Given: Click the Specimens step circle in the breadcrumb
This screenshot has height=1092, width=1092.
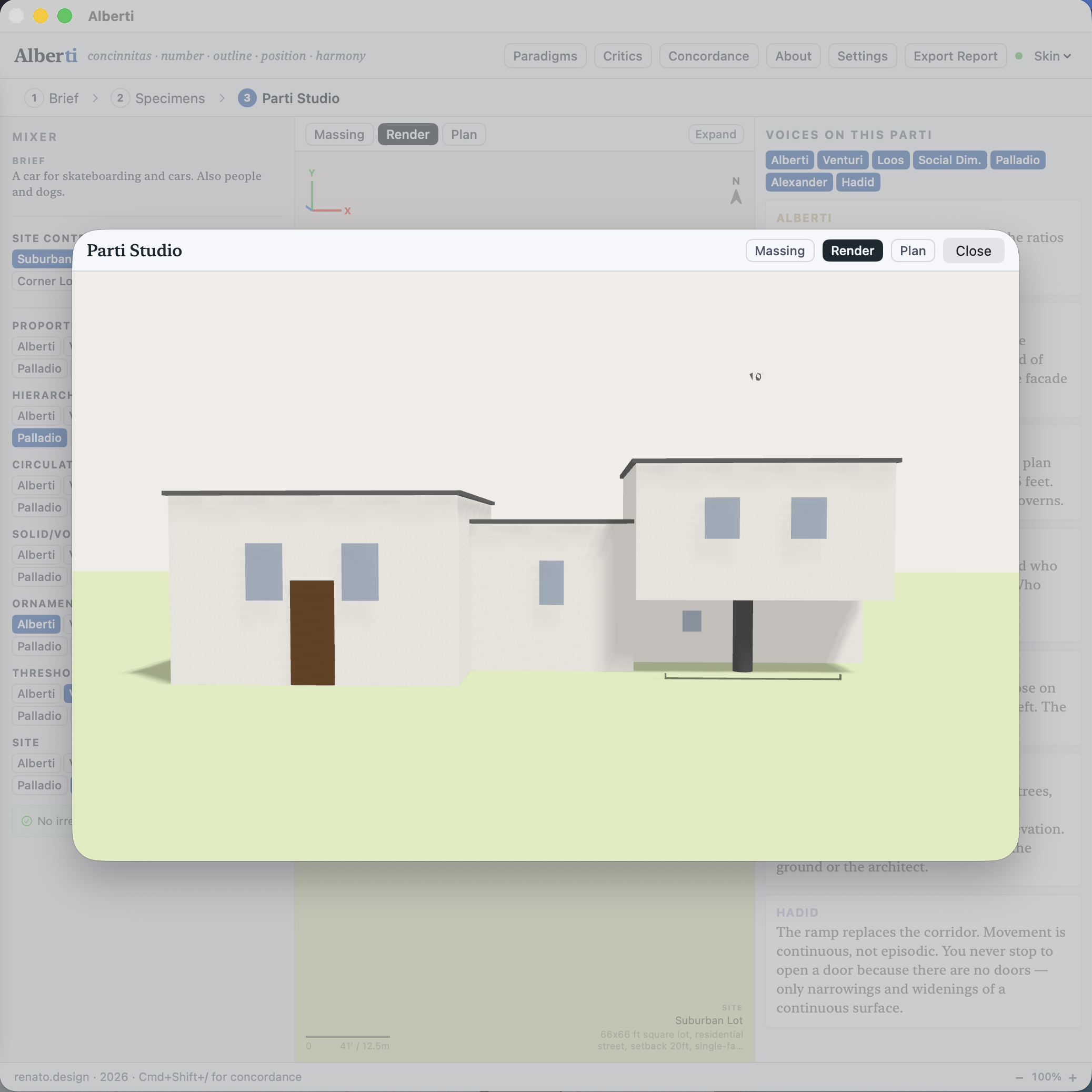Looking at the screenshot, I should [x=120, y=98].
